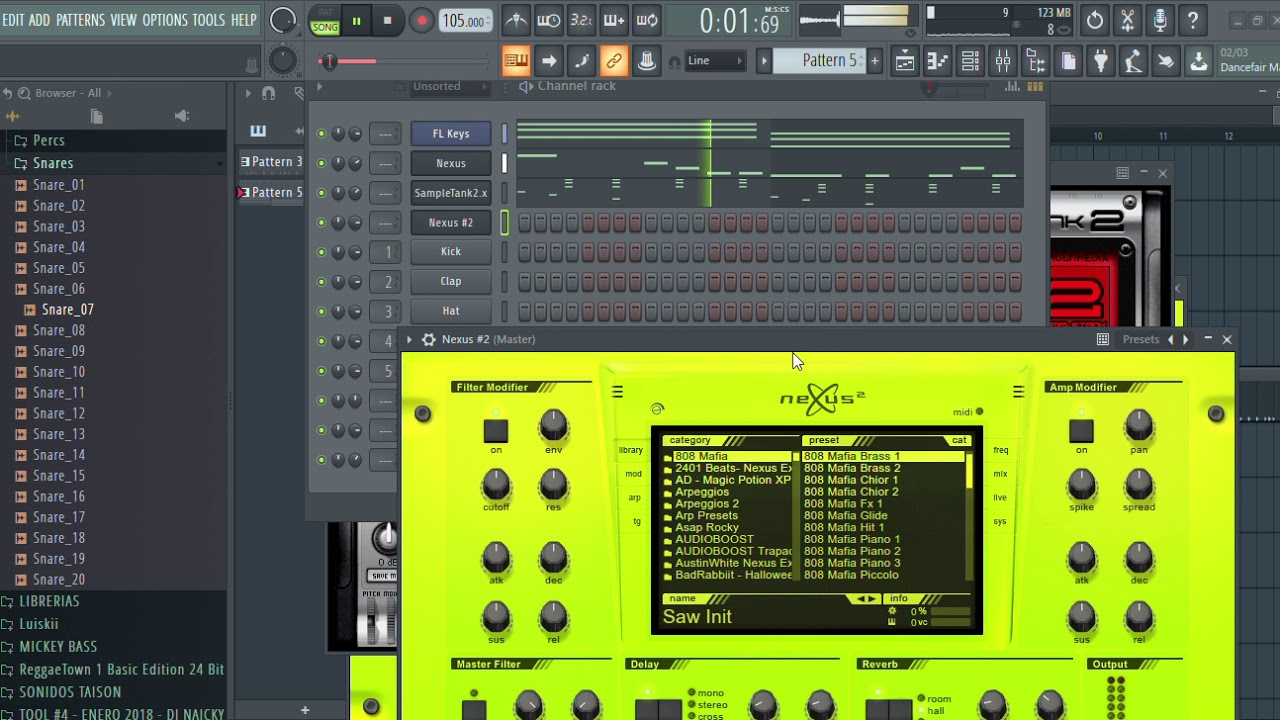Click the undo history icon
Viewport: 1280px width, 720px height.
pyautogui.click(x=1095, y=20)
